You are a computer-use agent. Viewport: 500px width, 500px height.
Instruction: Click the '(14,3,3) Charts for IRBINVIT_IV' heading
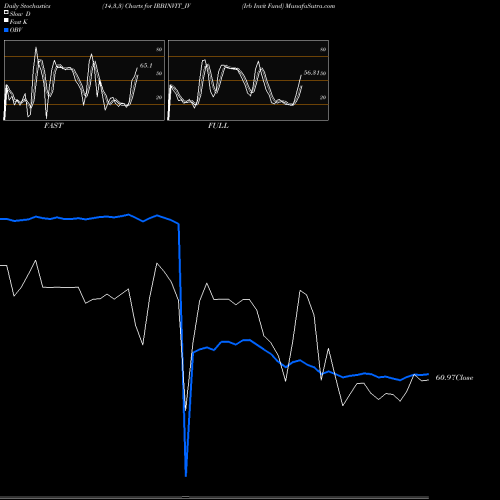[146, 6]
